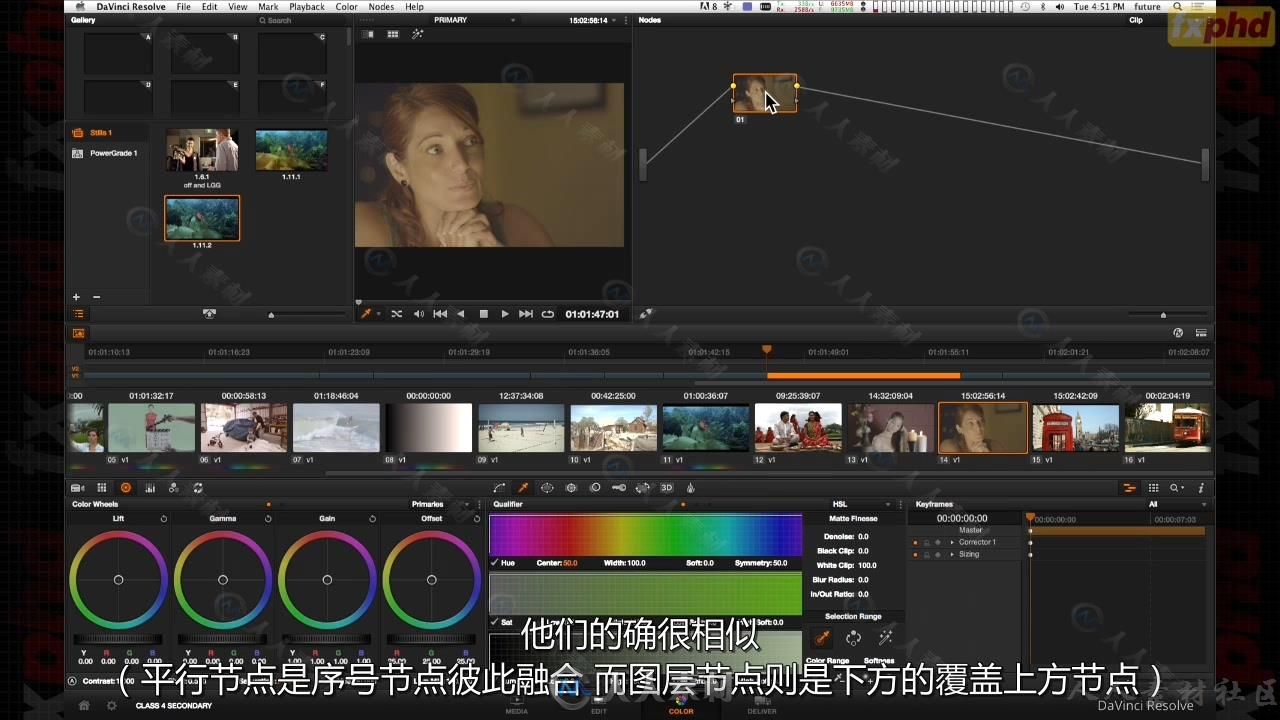This screenshot has height=720, width=1280.
Task: Add a new gallery album with plus
Action: click(x=76, y=297)
